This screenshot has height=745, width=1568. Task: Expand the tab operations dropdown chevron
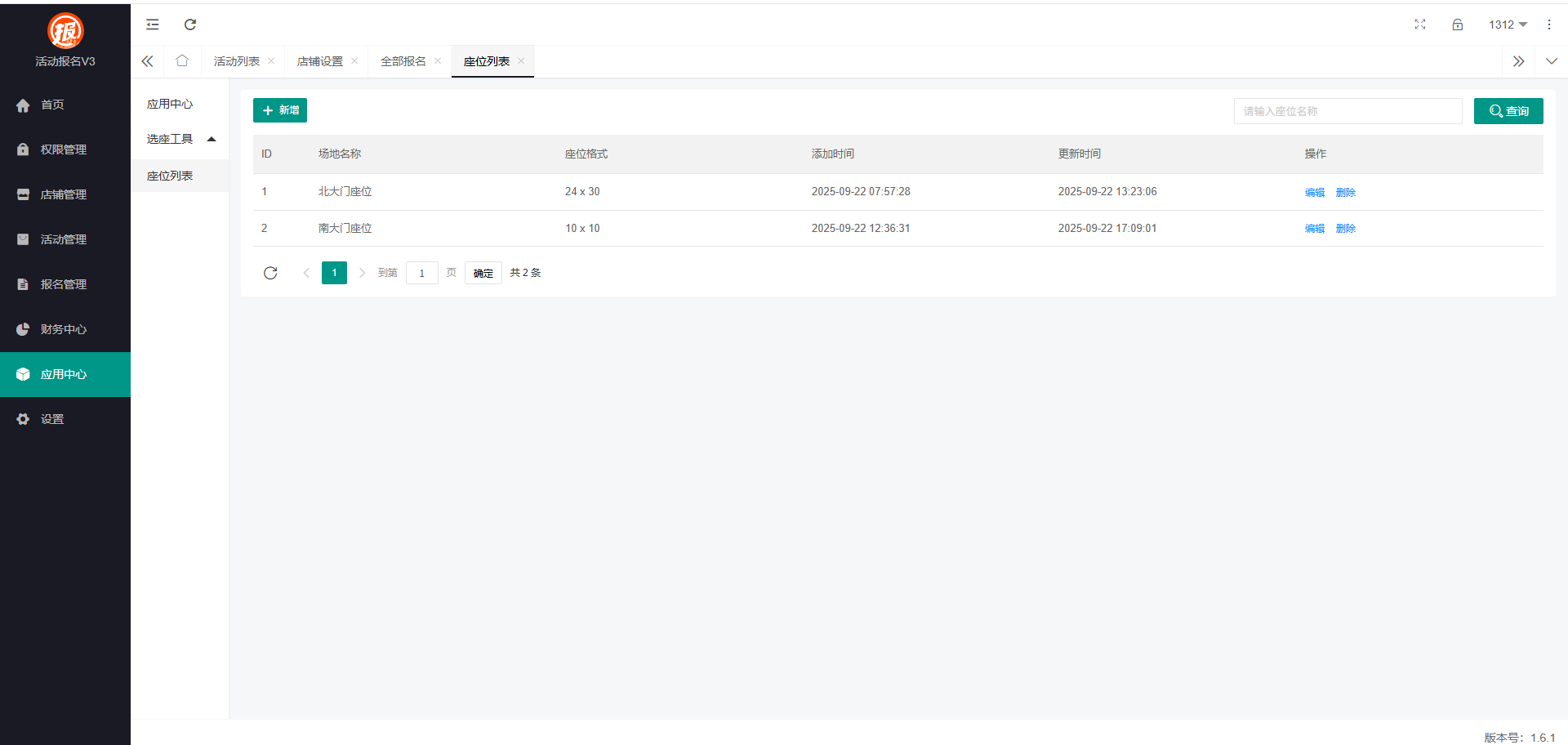coord(1551,61)
